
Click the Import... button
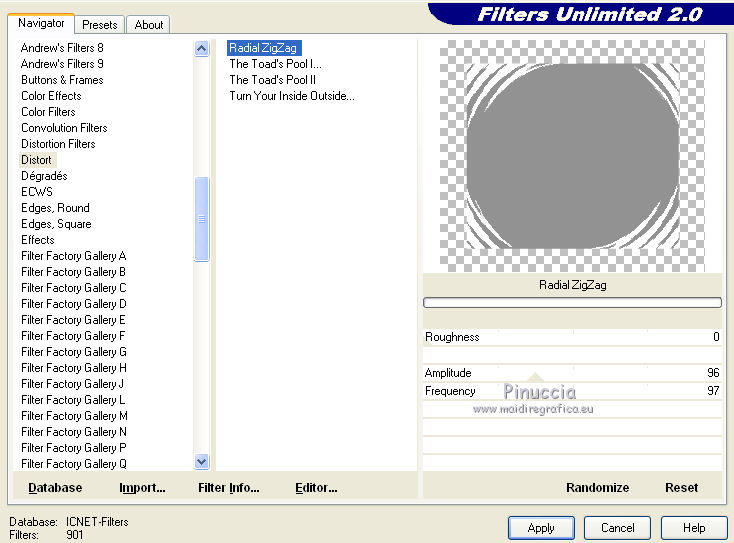click(142, 487)
